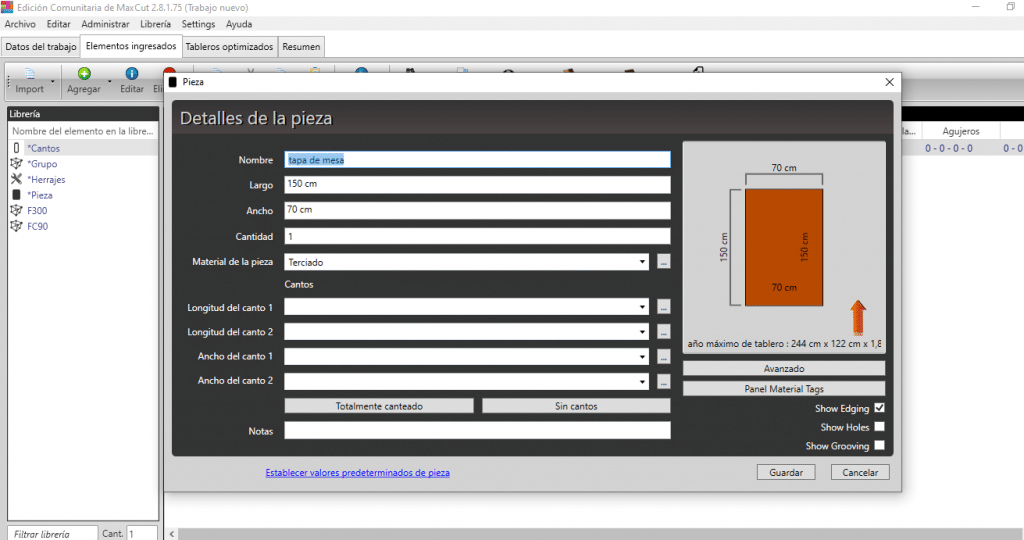Click the horizontal scrollbar left arrow
Screen dimensions: 1024x540
[172, 534]
